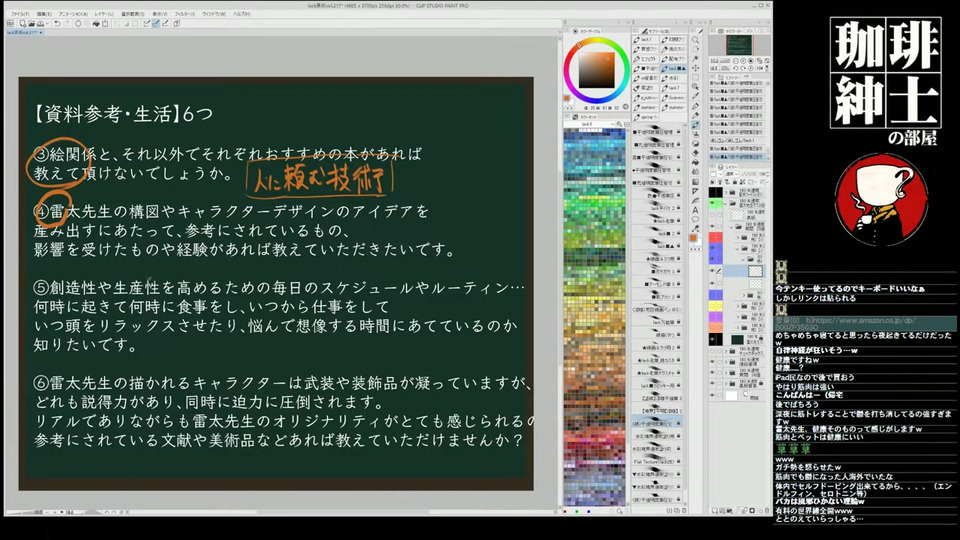Click the Redo arrow in command bar

[65, 23]
